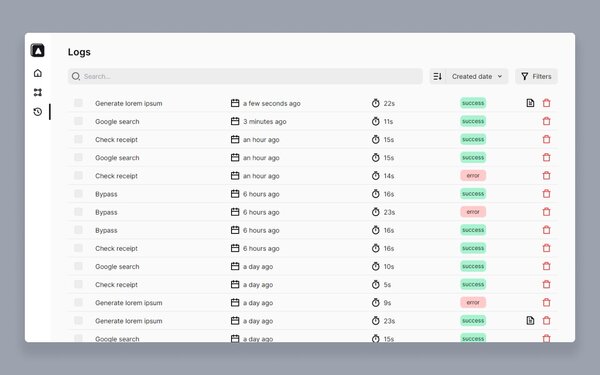Delete the Bypass log with error status
Viewport: 600px width, 375px height.
point(546,212)
